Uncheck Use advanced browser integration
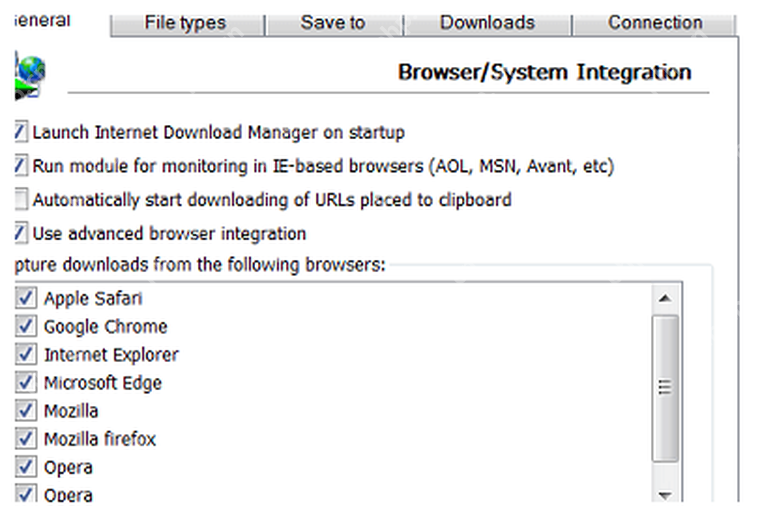The width and height of the screenshot is (760, 517). pyautogui.click(x=21, y=233)
